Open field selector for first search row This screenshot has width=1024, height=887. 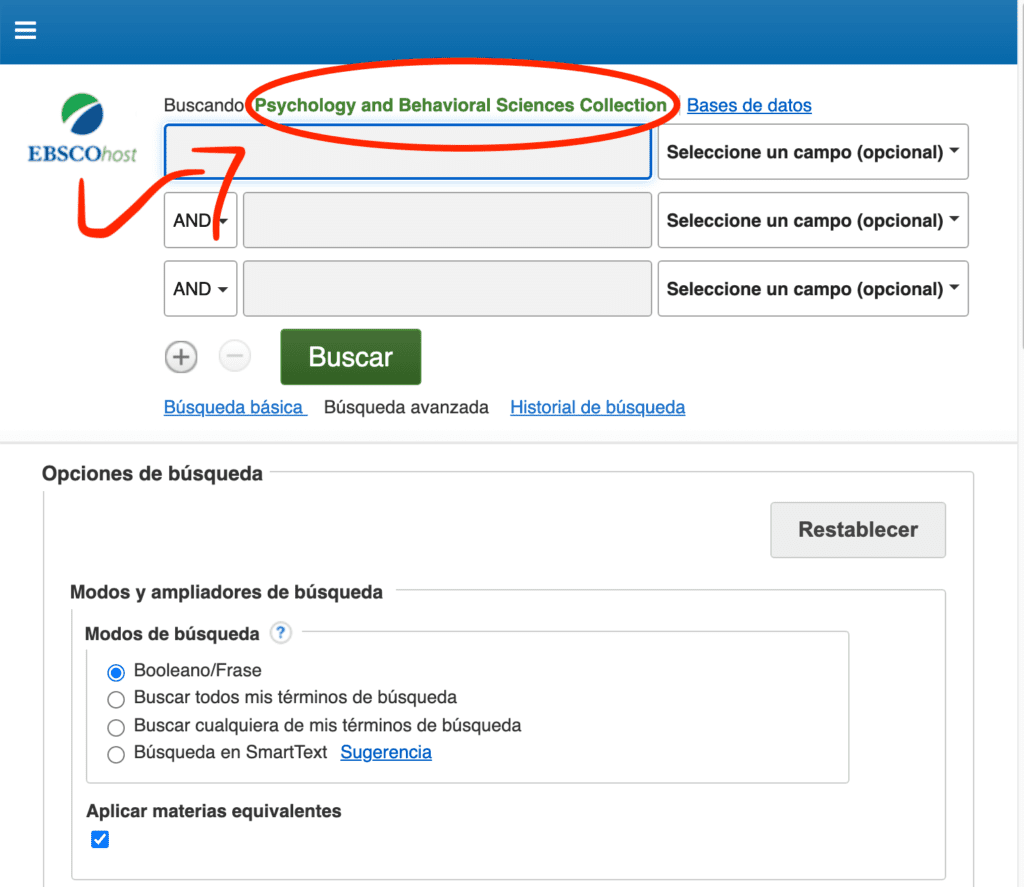tap(812, 152)
